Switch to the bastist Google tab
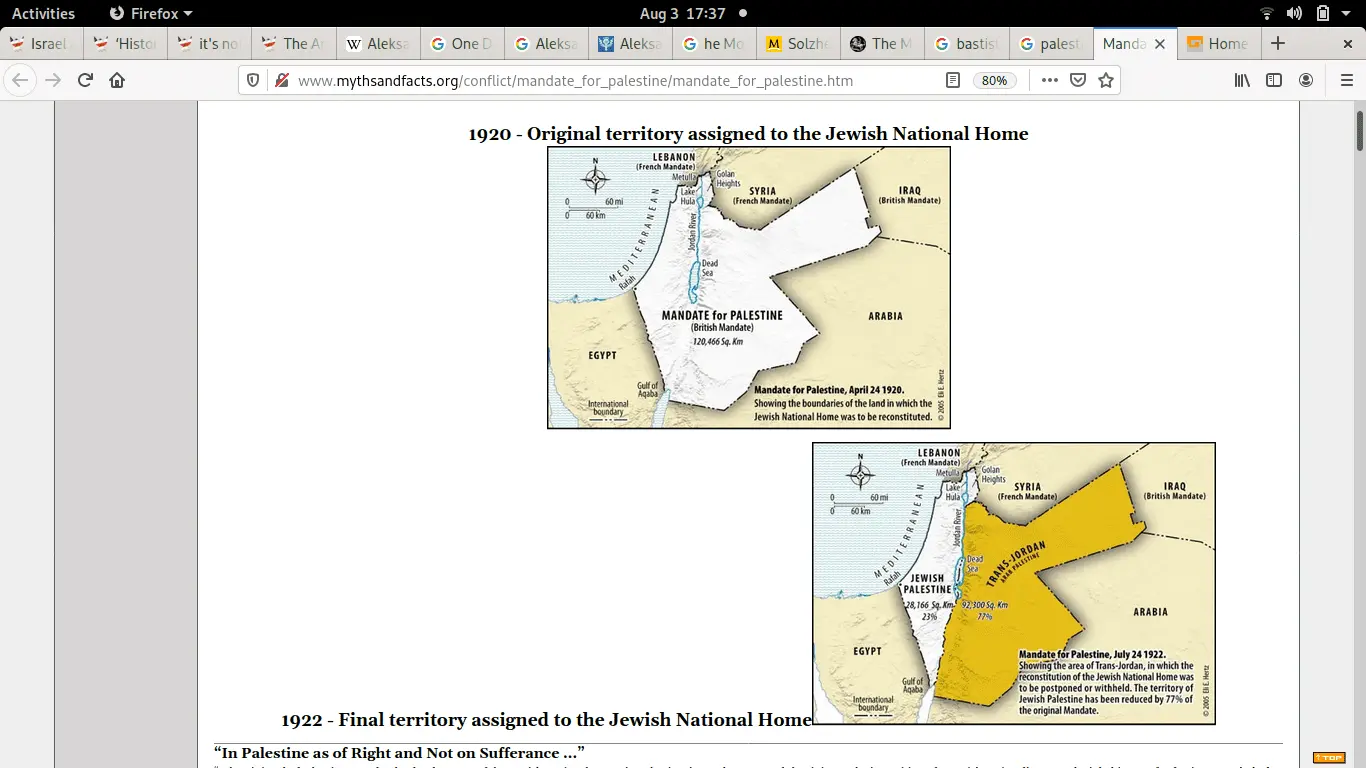This screenshot has width=1366, height=768. 965,44
